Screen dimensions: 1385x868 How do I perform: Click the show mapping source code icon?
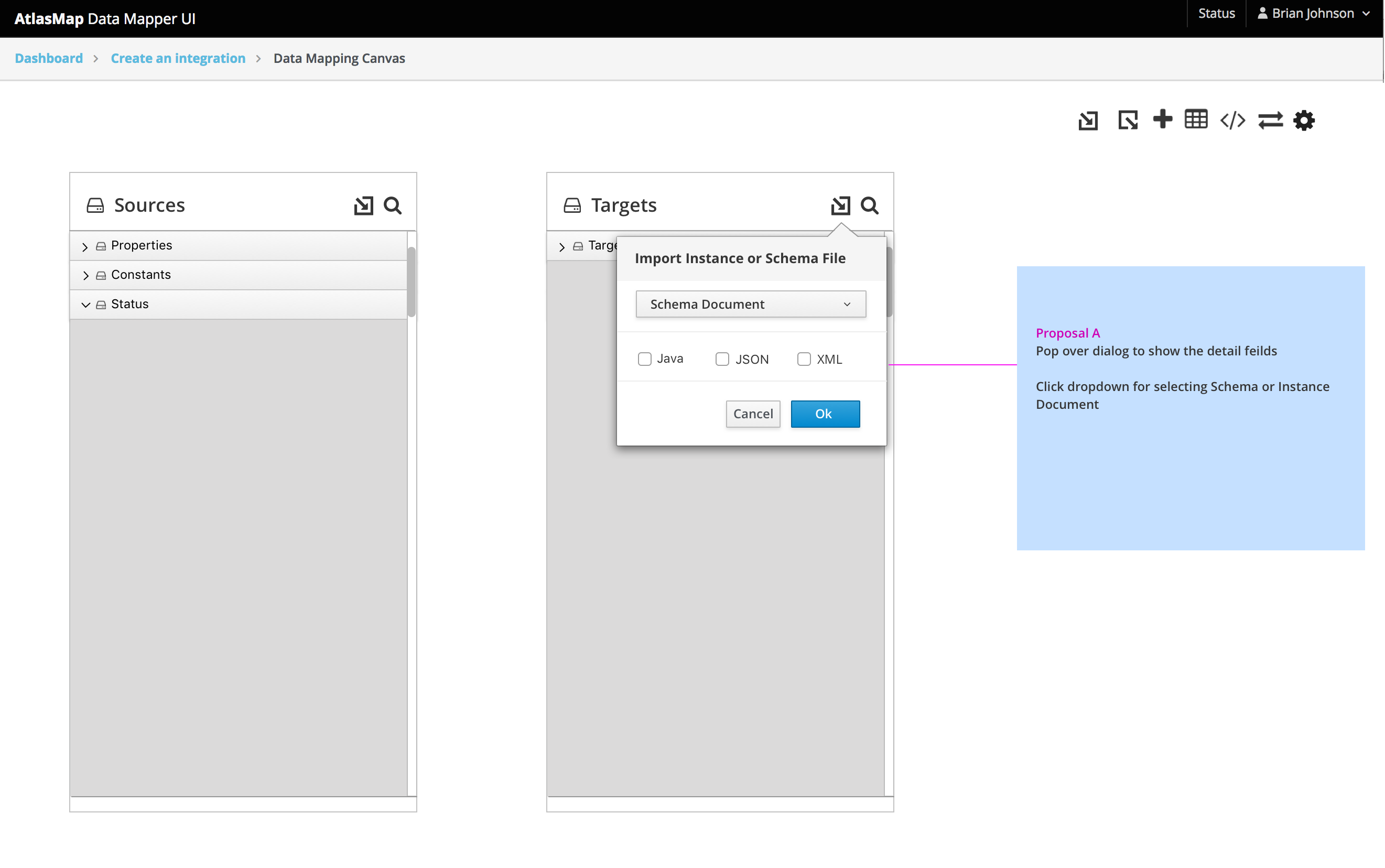tap(1232, 120)
